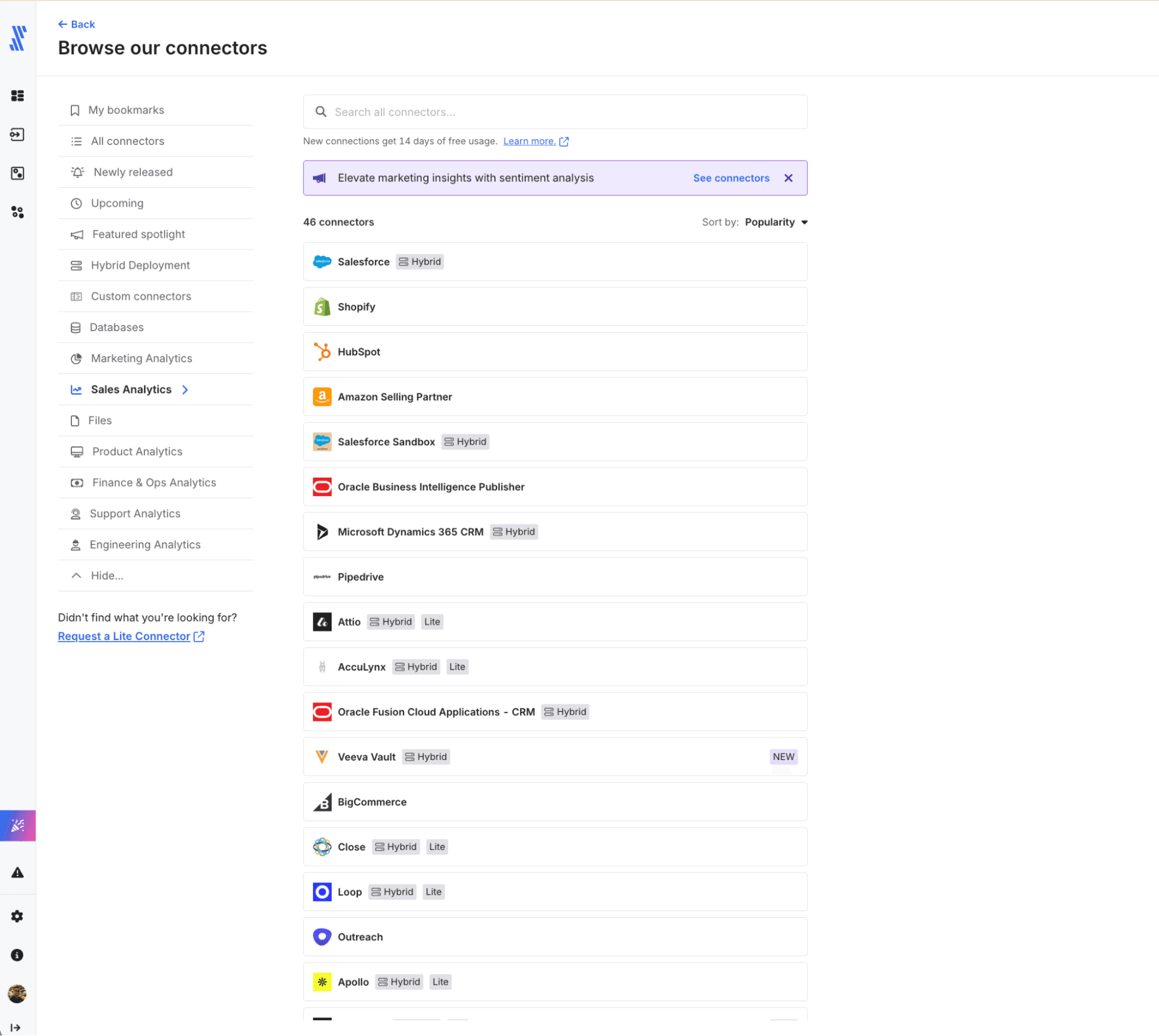Click the settings gear icon
The width and height of the screenshot is (1159, 1036).
point(17,916)
